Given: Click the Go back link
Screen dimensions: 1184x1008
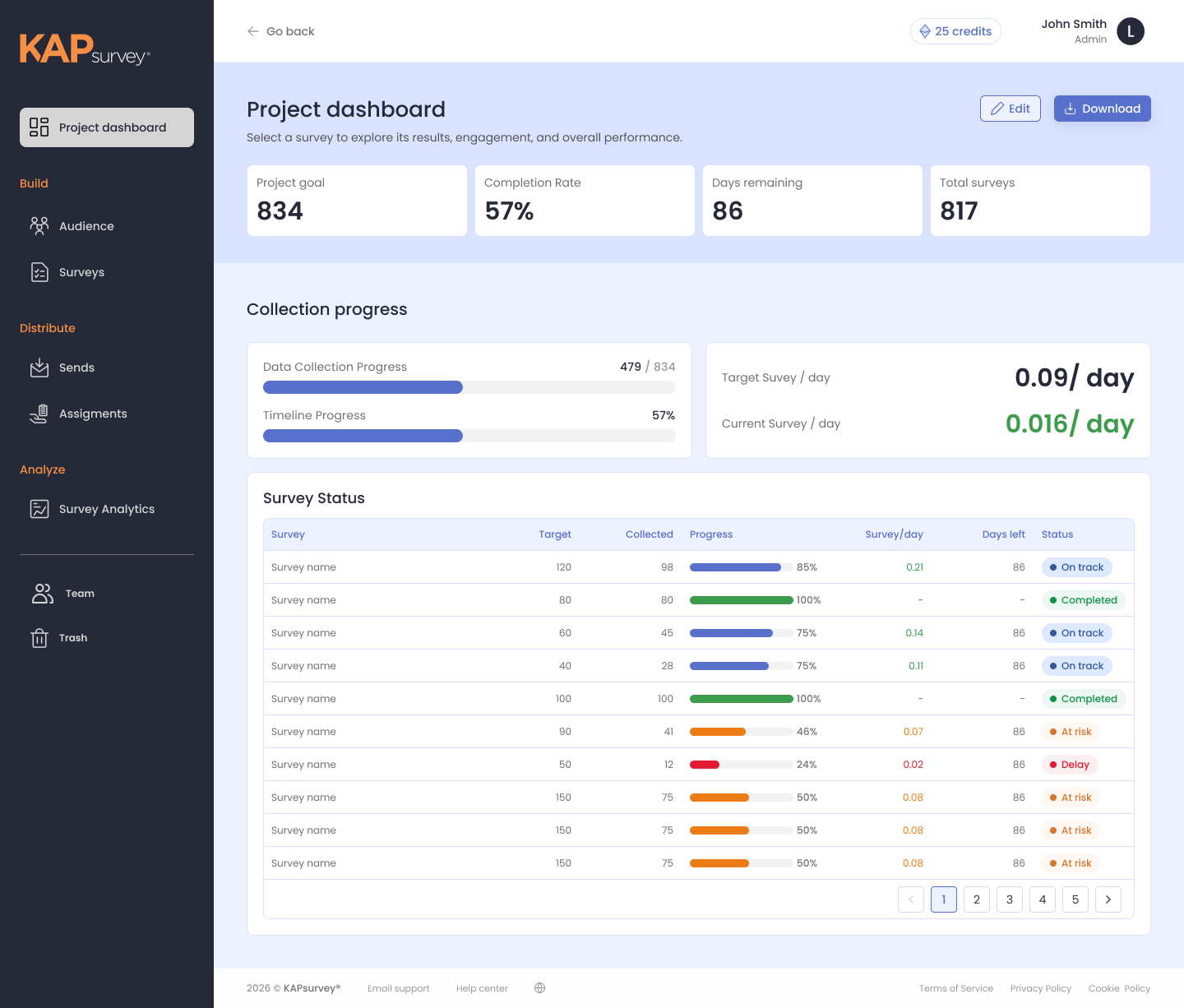Looking at the screenshot, I should 280,31.
